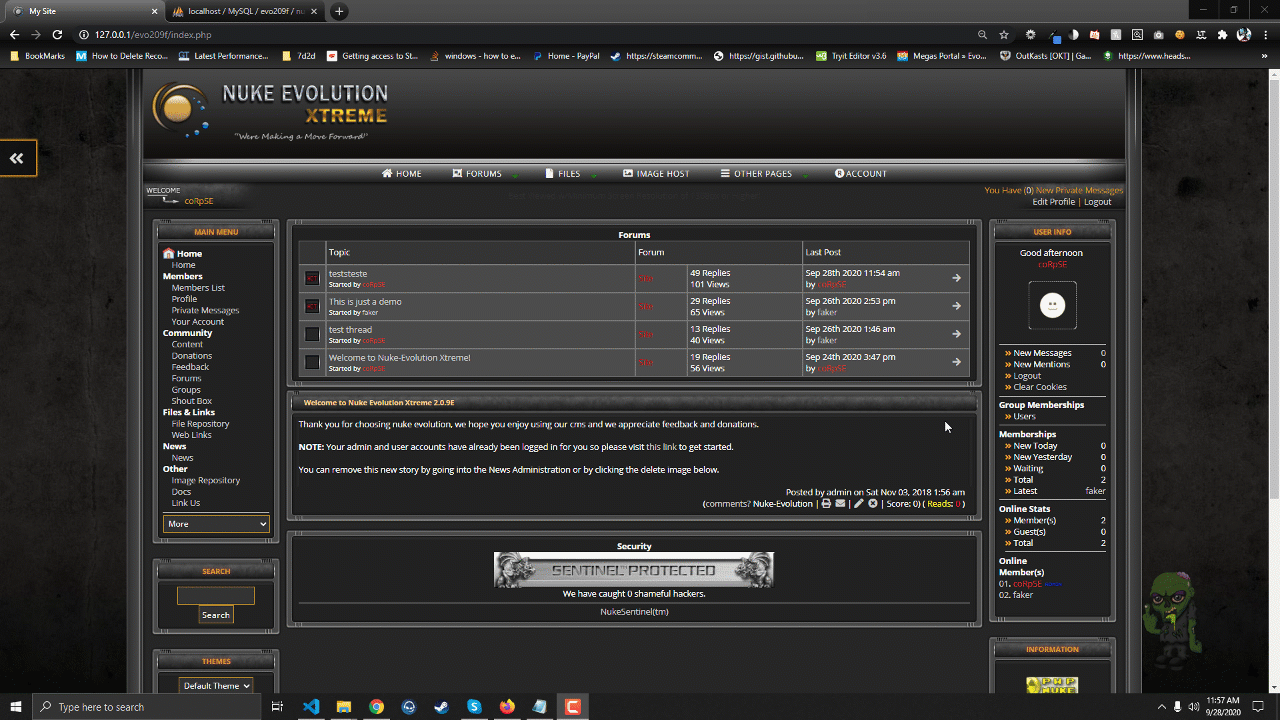Click the print story icon under the news post
This screenshot has width=1280, height=720.
pyautogui.click(x=826, y=504)
